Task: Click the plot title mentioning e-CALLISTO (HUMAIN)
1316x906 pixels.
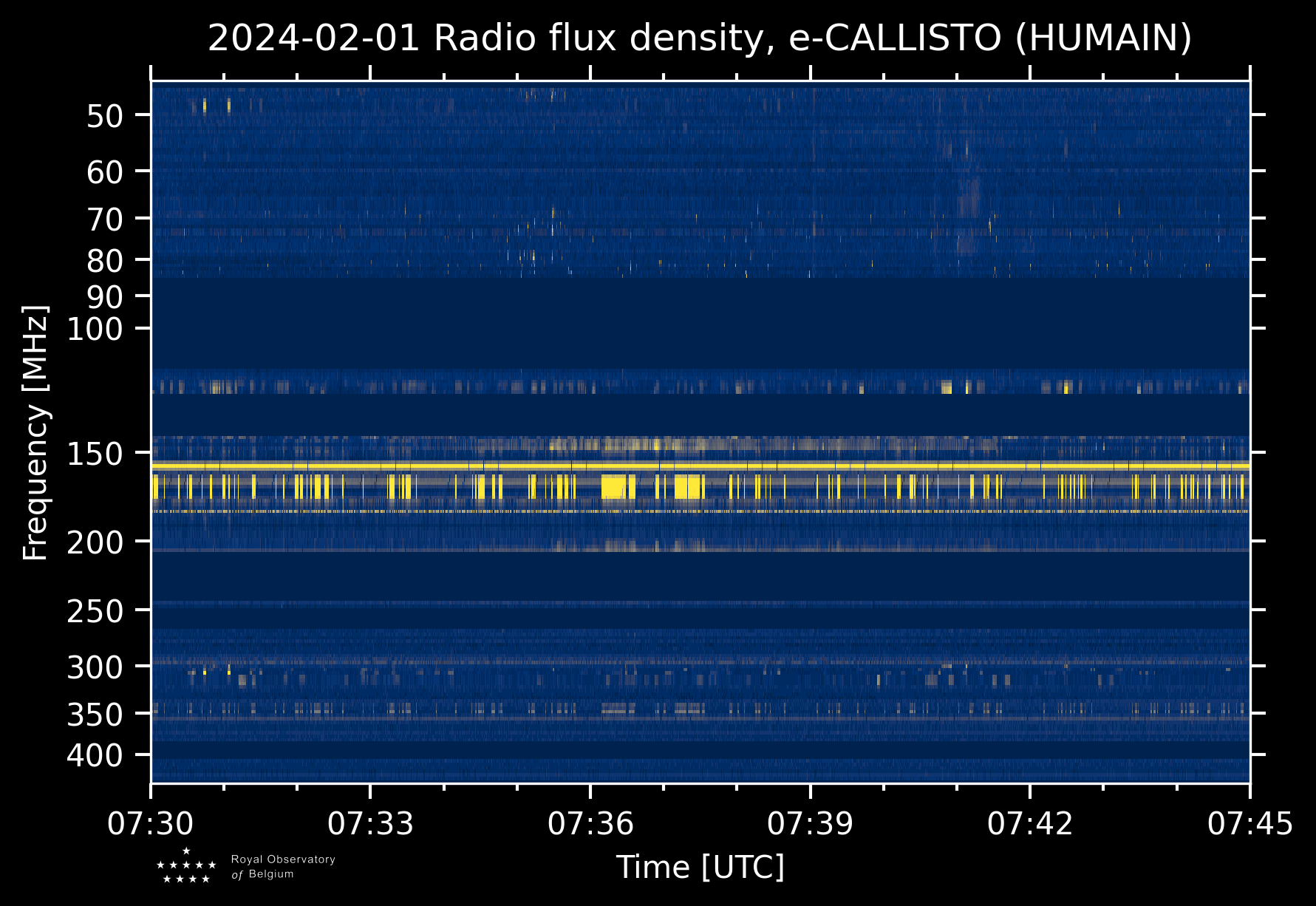Action: [700, 38]
